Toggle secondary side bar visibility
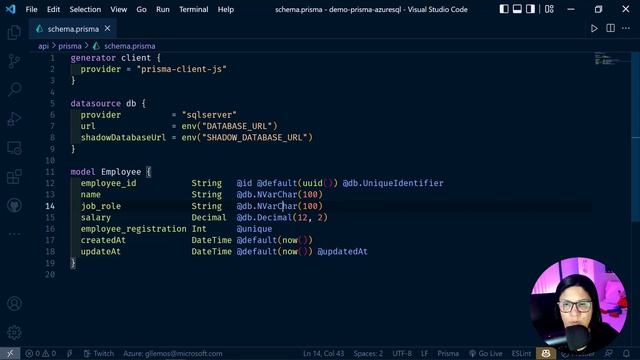This screenshot has height=360, width=640. (x=530, y=9)
